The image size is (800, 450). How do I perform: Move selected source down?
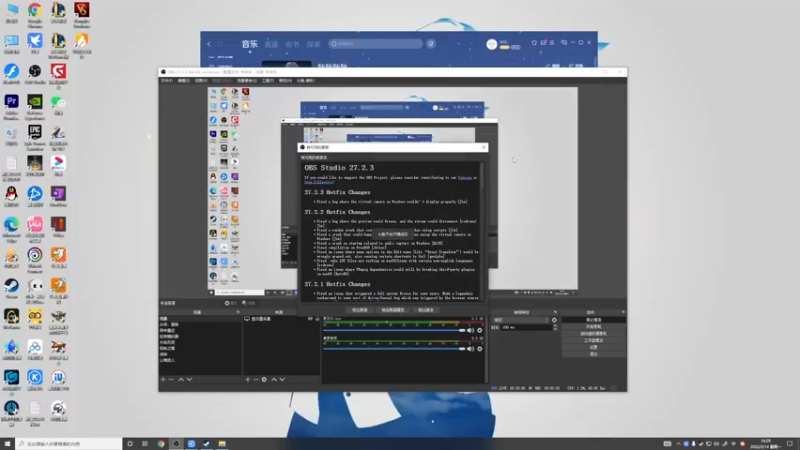tap(282, 380)
